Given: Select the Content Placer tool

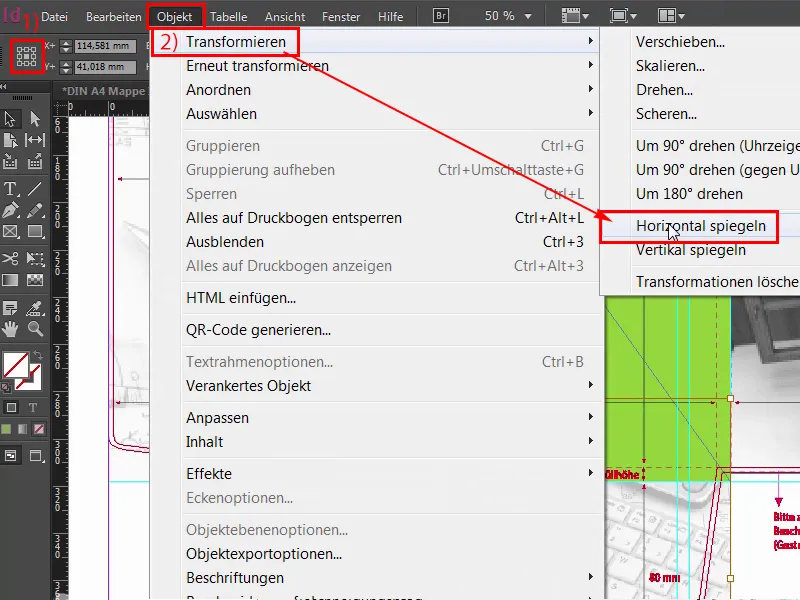Looking at the screenshot, I should (35, 161).
